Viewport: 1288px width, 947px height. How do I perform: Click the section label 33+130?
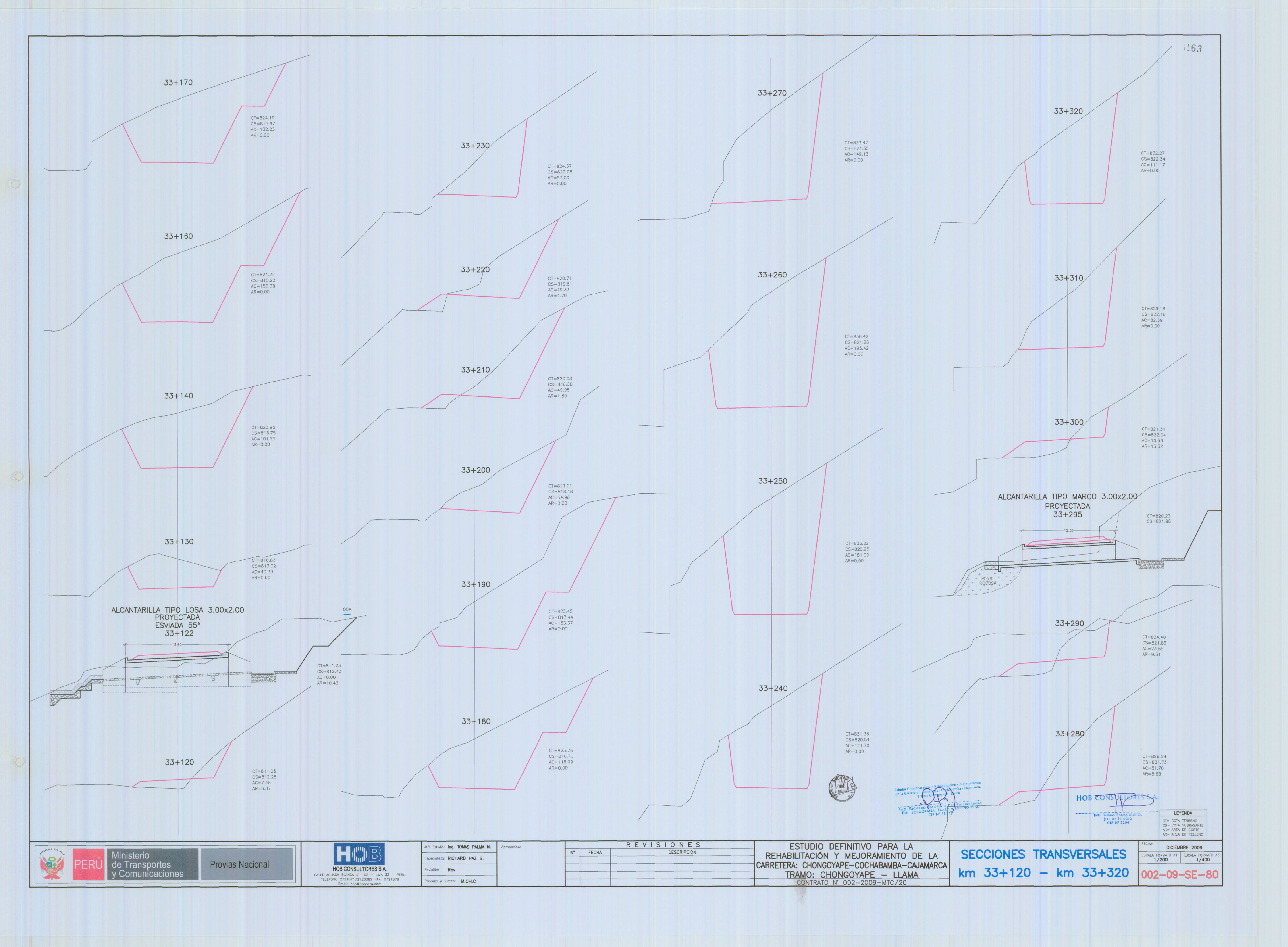click(x=179, y=542)
